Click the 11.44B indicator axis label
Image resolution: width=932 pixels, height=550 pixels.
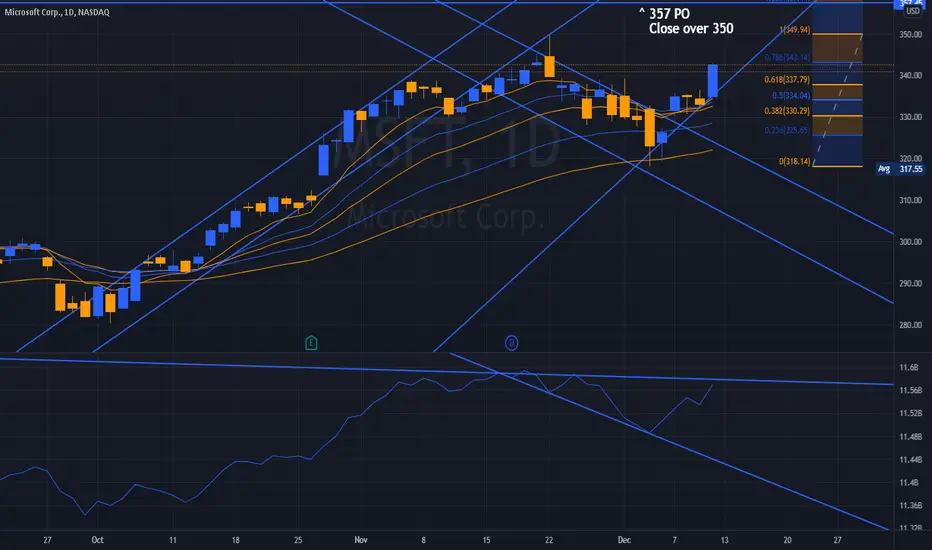pos(911,460)
